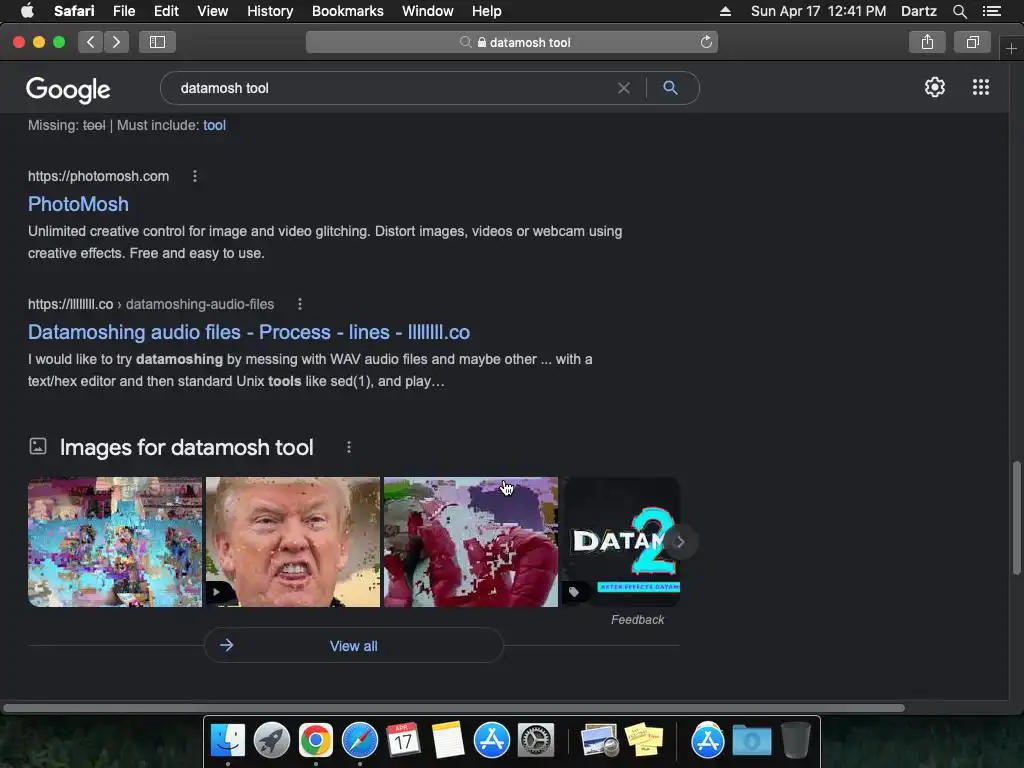Click the View all images button
The width and height of the screenshot is (1024, 768).
[353, 646]
